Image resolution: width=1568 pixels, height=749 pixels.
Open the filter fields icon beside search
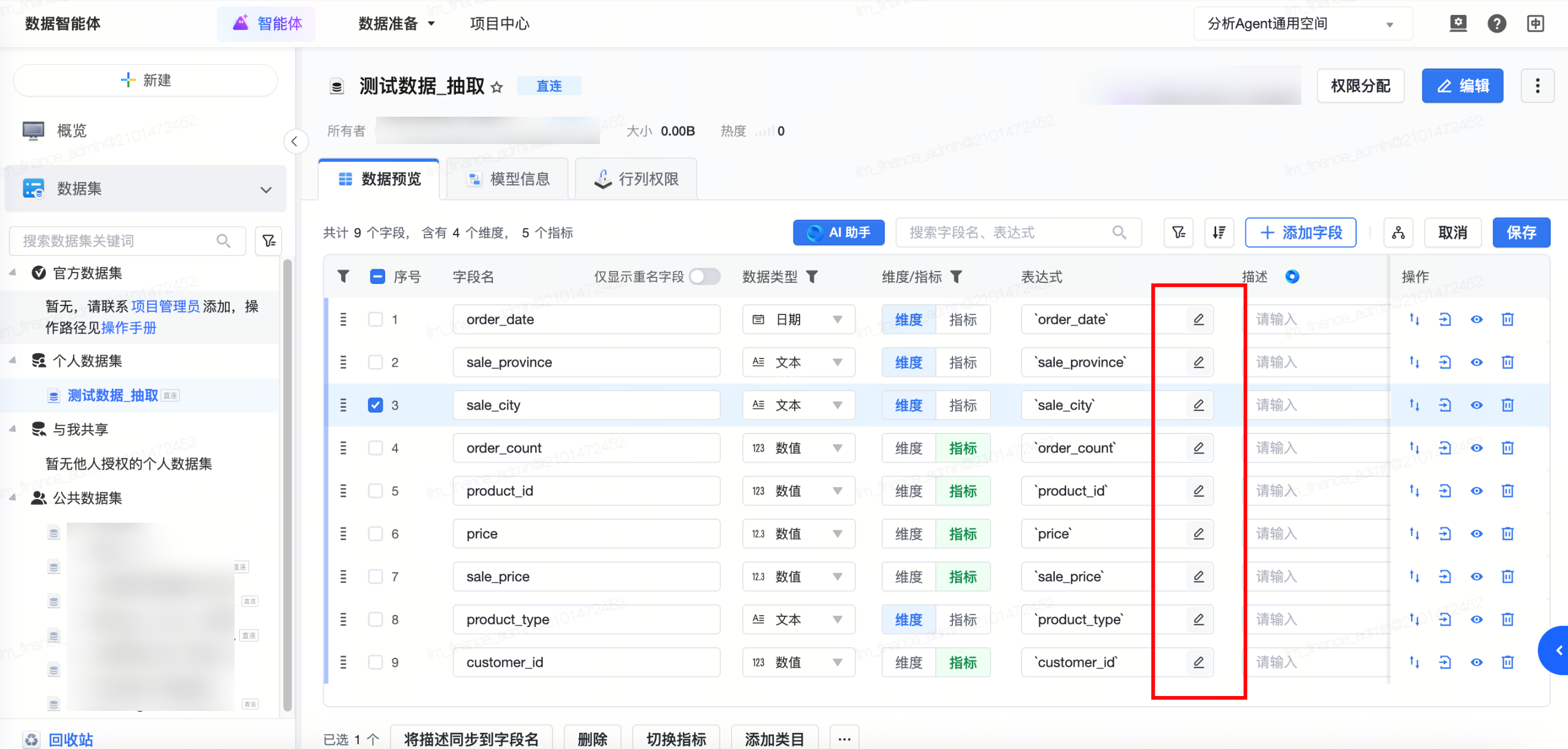point(1179,233)
